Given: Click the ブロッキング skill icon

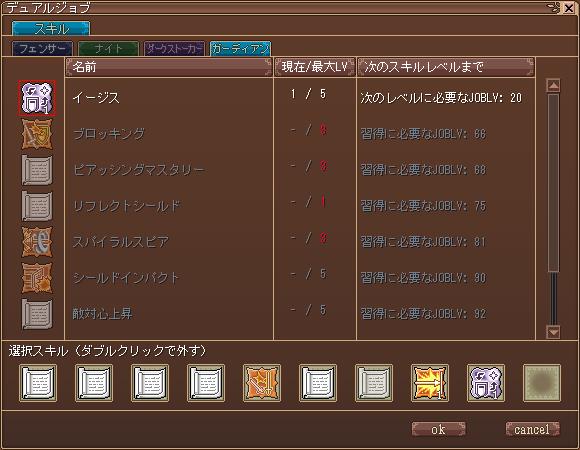Looking at the screenshot, I should pos(37,134).
